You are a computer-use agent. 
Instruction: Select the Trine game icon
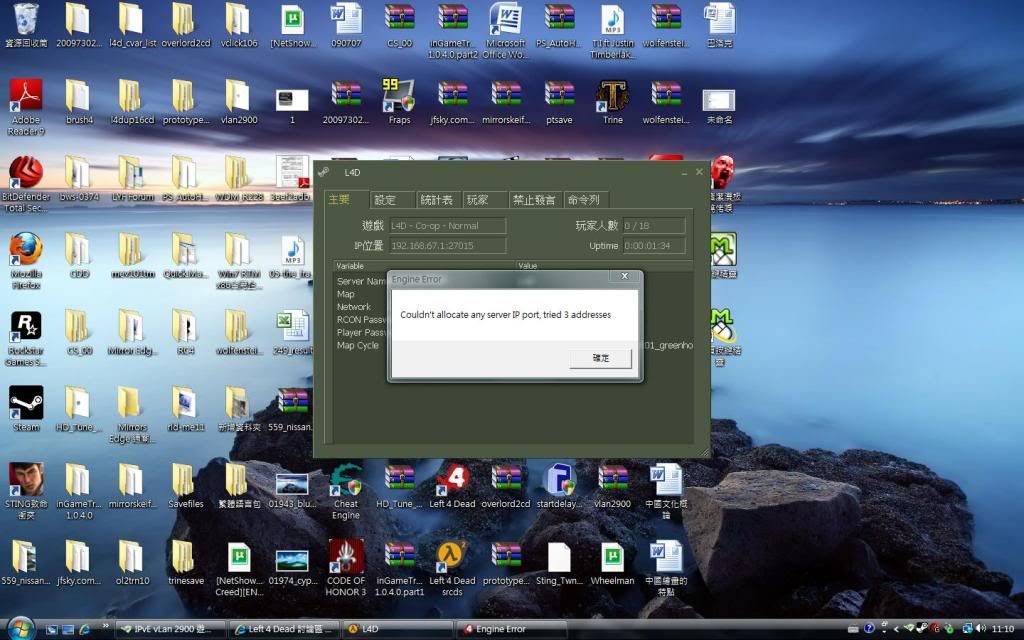(612, 97)
